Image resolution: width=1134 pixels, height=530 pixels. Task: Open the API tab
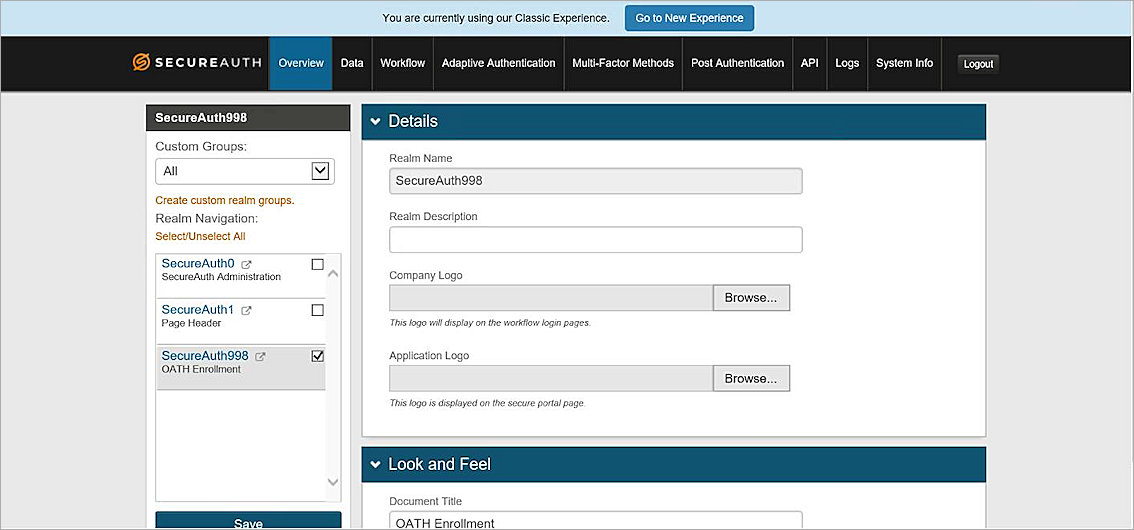click(809, 63)
